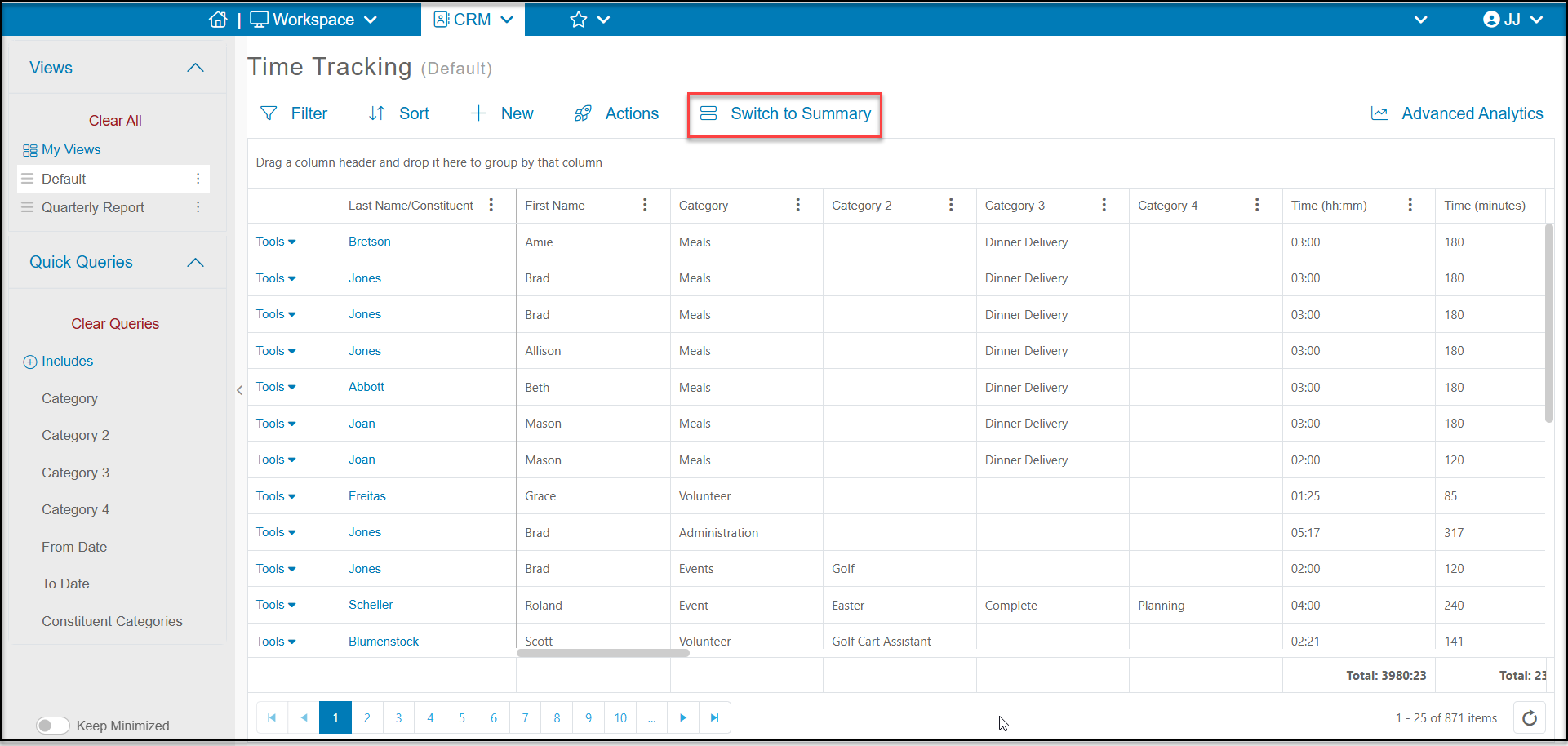The height and width of the screenshot is (746, 1568).
Task: Open Advanced Analytics
Action: pyautogui.click(x=1457, y=113)
